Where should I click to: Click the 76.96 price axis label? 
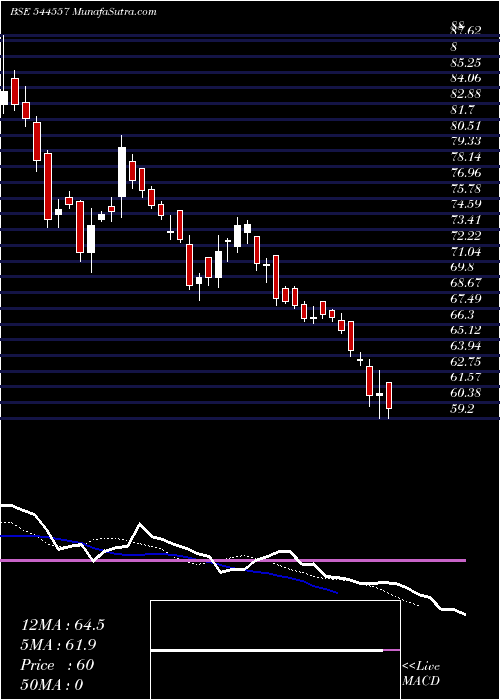[x=466, y=173]
